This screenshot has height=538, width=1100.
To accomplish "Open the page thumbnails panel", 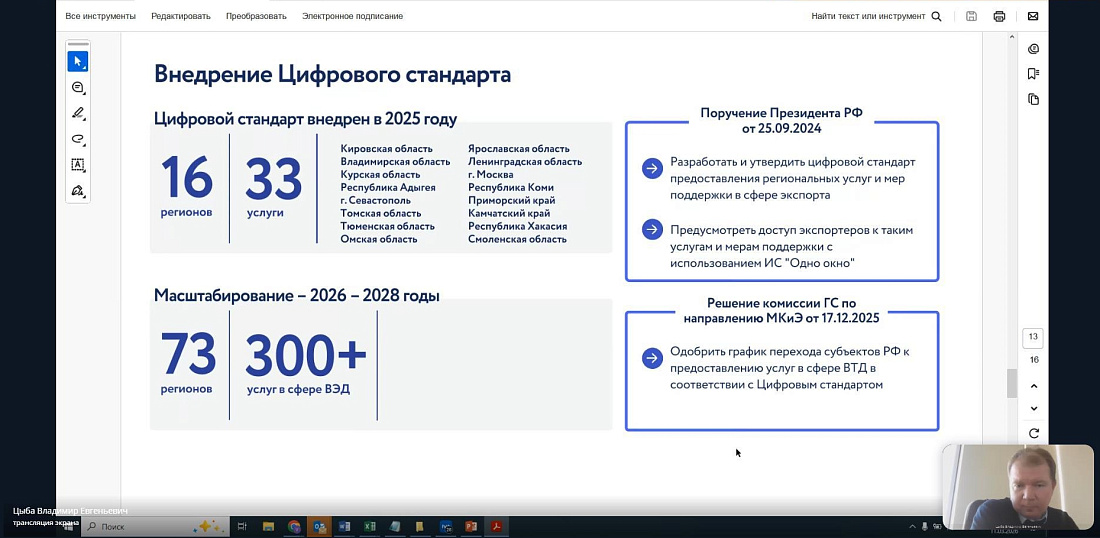I will pyautogui.click(x=1033, y=99).
